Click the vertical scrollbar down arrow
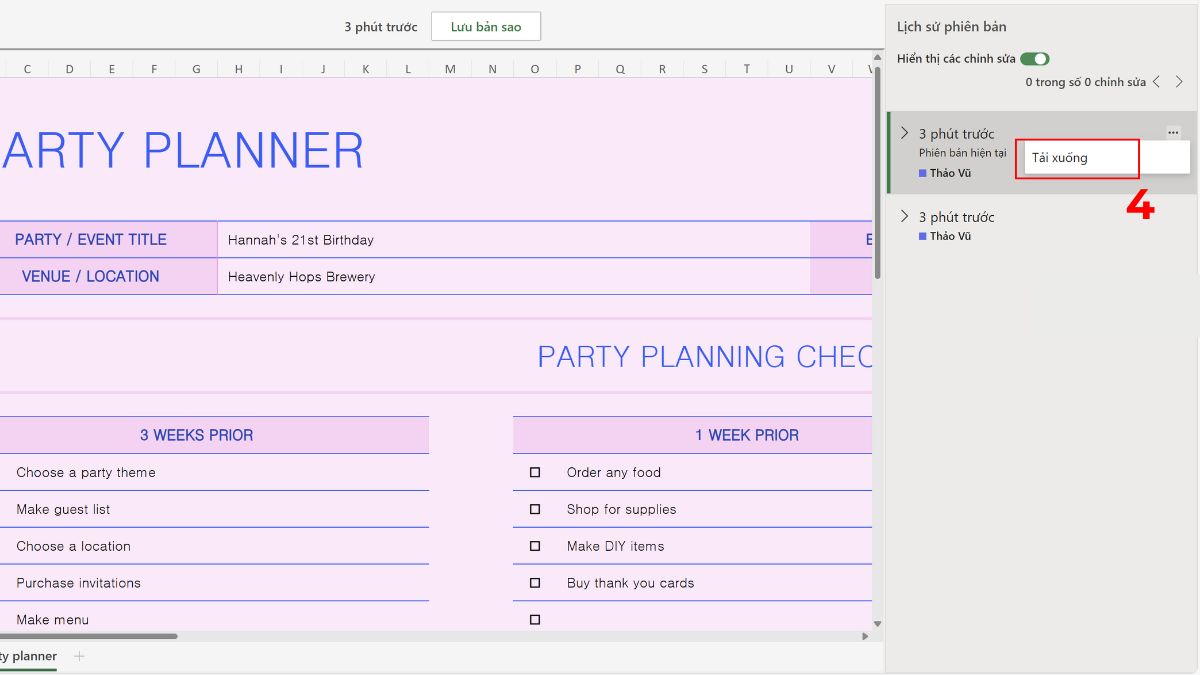This screenshot has height=675, width=1200. click(x=877, y=624)
